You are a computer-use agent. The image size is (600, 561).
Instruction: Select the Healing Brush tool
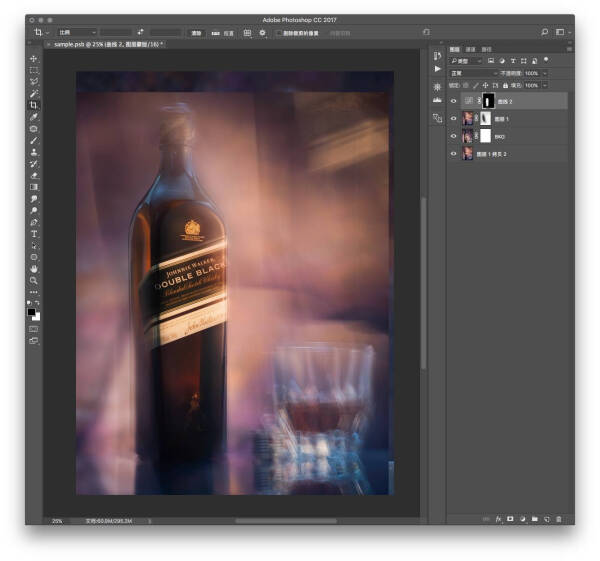coord(34,129)
